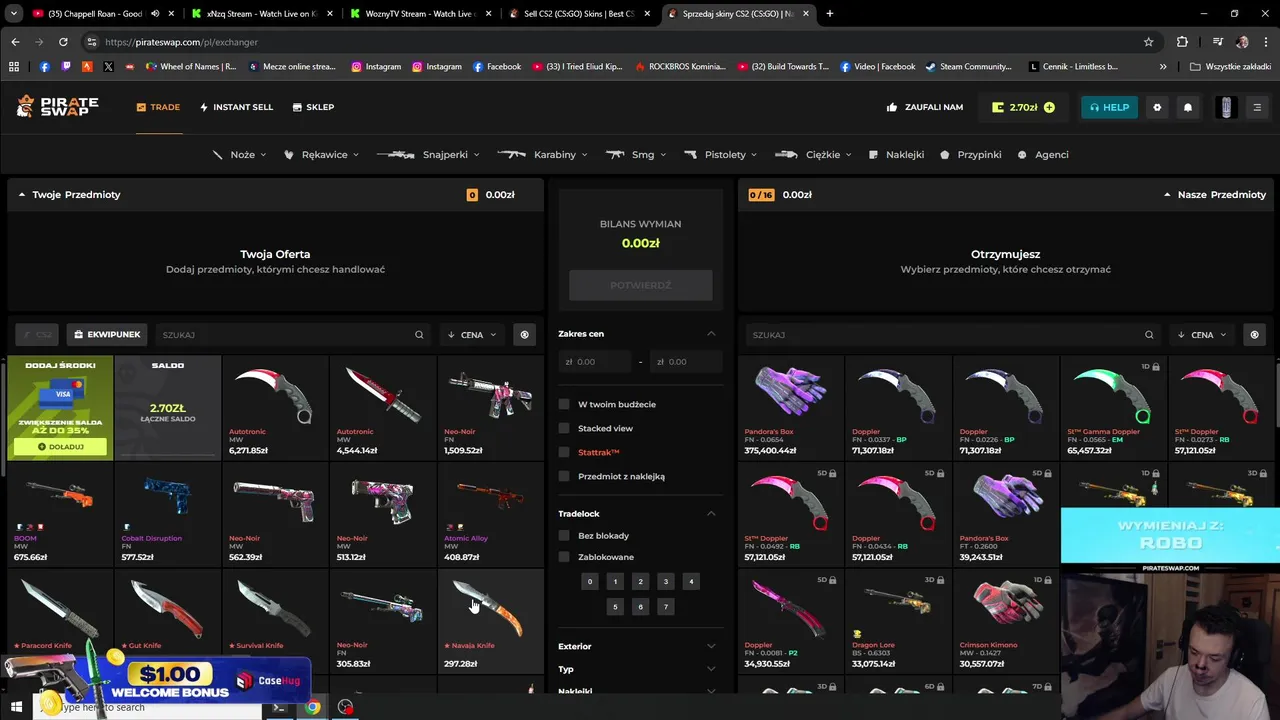The height and width of the screenshot is (720, 1280).
Task: Expand the Typ filter section
Action: point(640,669)
